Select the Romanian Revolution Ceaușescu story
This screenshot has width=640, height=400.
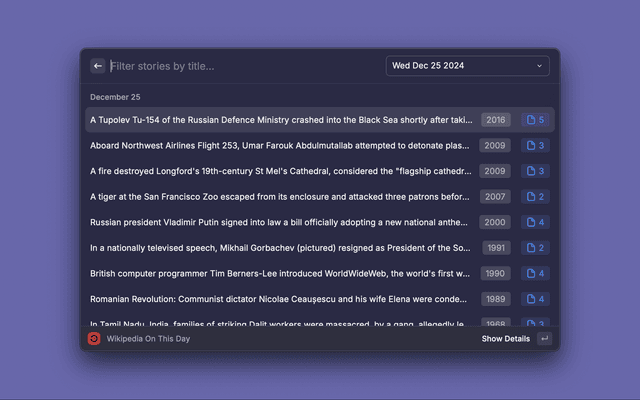pyautogui.click(x=280, y=299)
